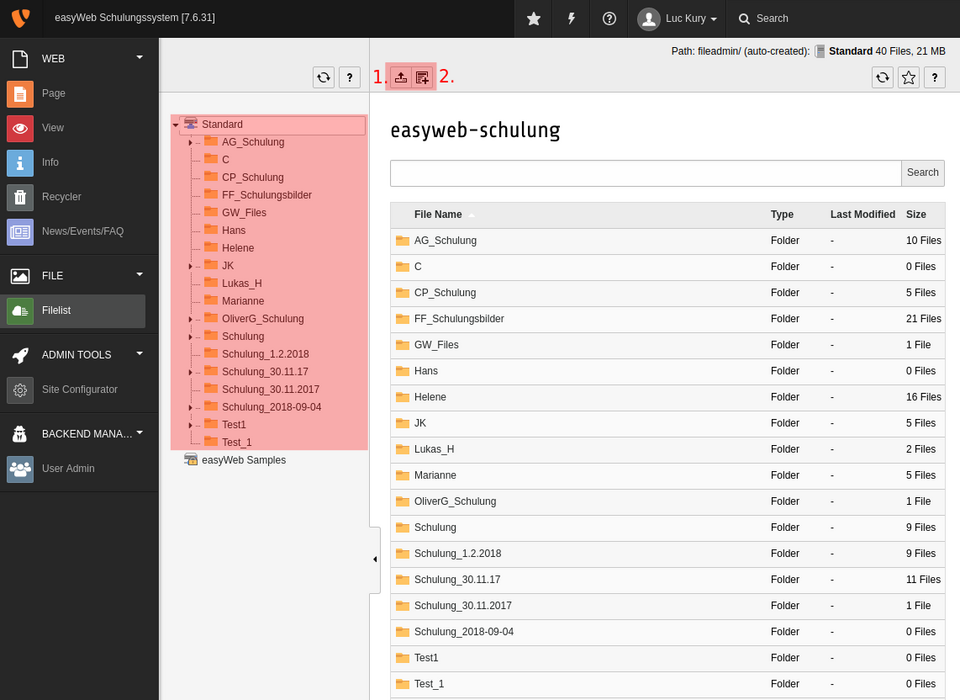
Task: Select Schulung_1.2.2018 in the folder tree
Action: 265,354
